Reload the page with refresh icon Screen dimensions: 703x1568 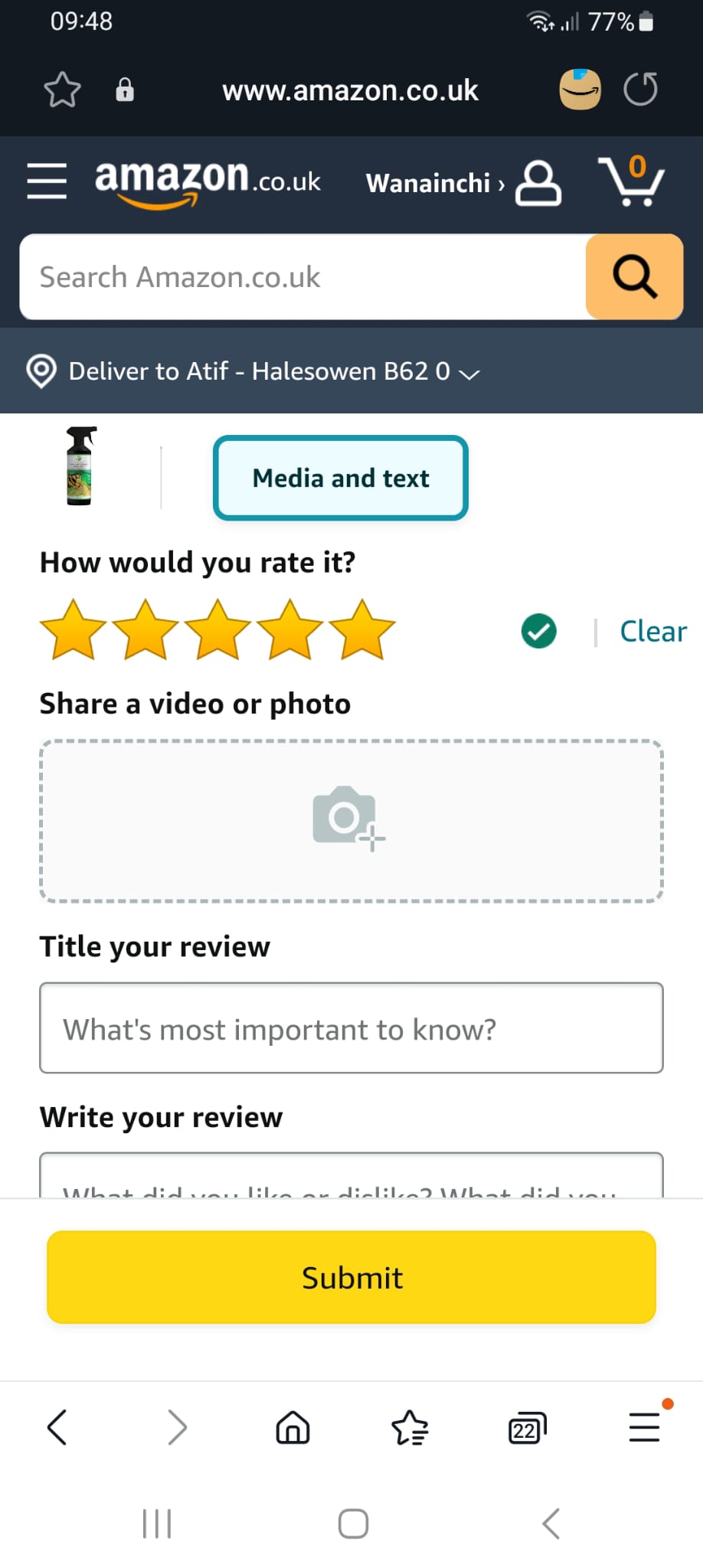(x=641, y=90)
